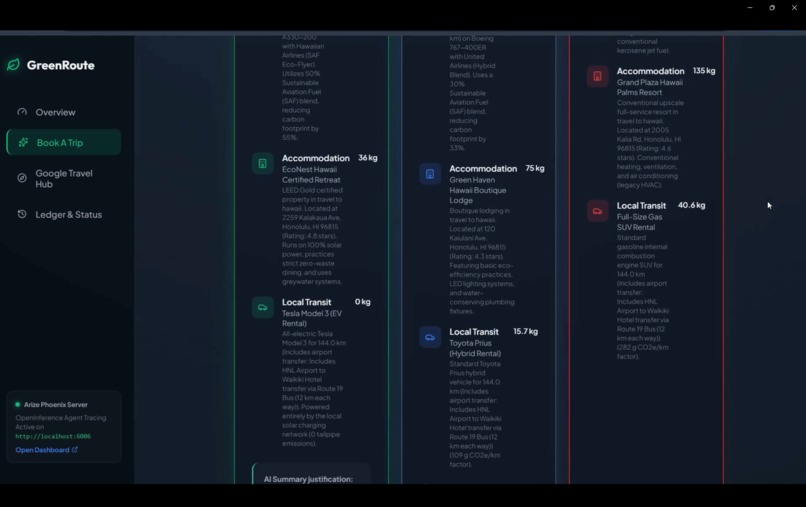Click the red accommodation icon for Grand Plaza resort

point(598,77)
